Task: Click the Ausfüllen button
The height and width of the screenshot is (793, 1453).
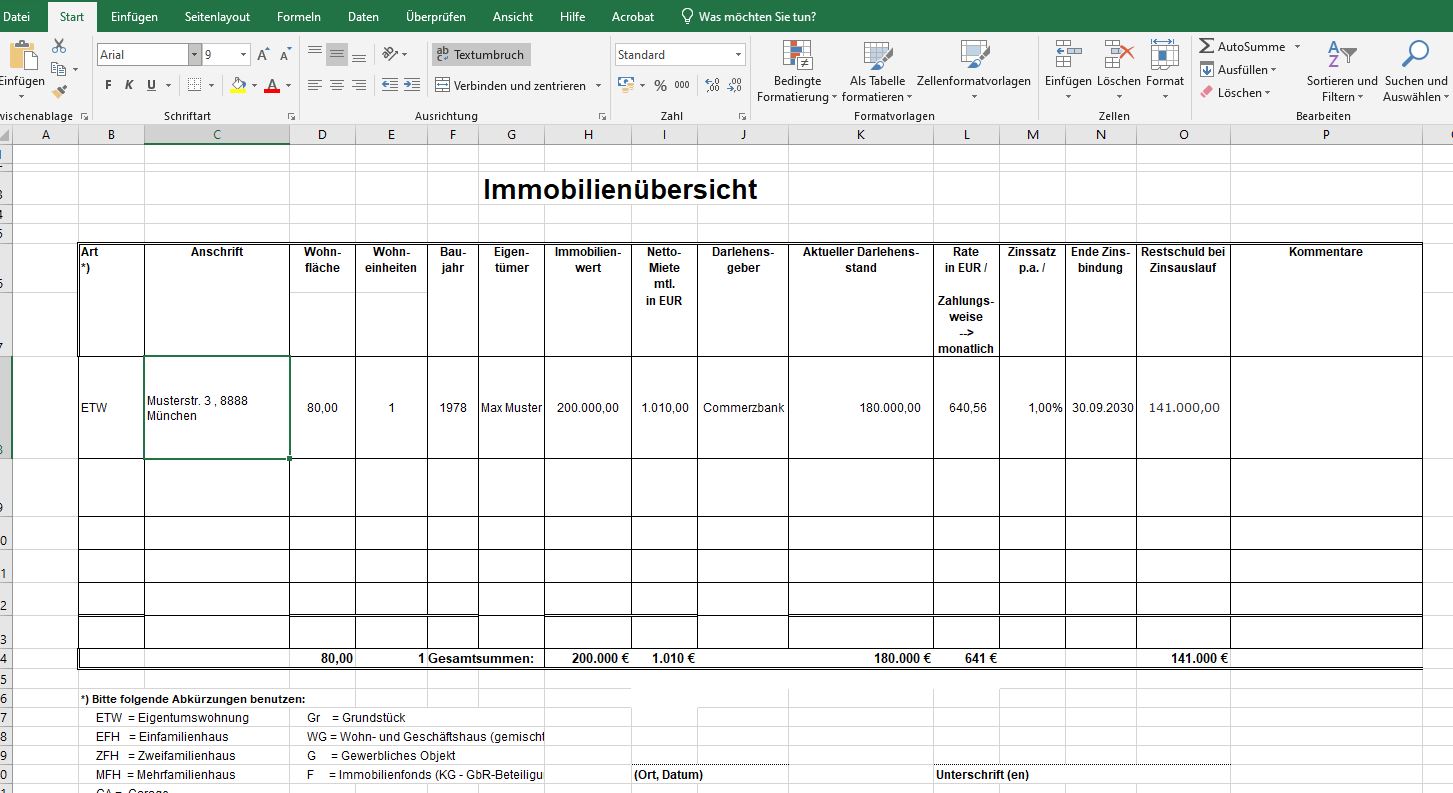Action: tap(1238, 70)
